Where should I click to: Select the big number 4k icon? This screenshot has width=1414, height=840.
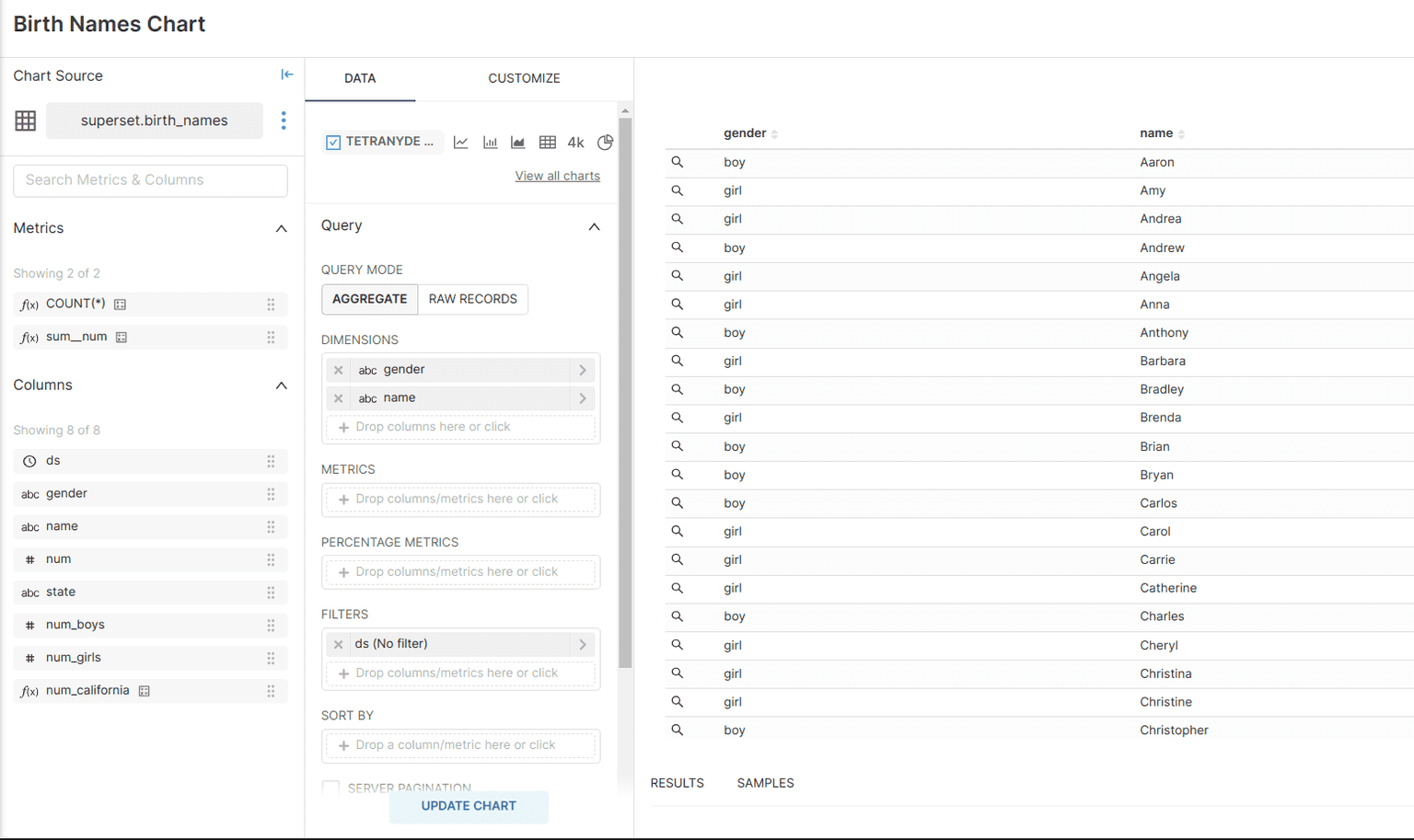[x=576, y=142]
